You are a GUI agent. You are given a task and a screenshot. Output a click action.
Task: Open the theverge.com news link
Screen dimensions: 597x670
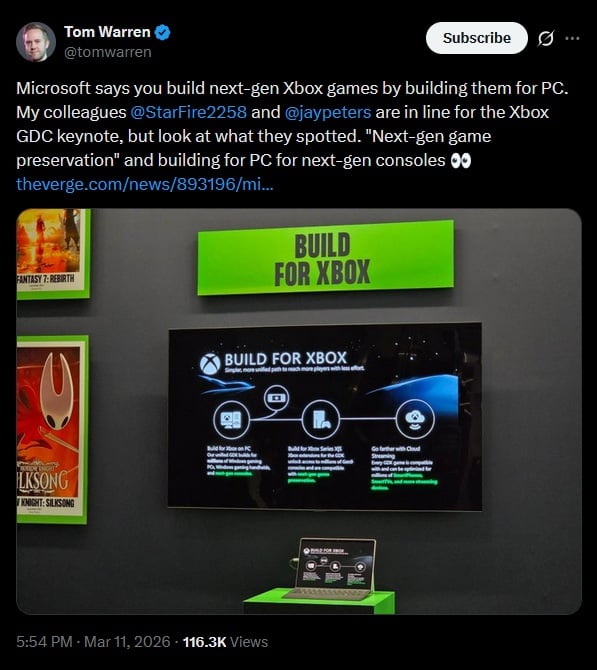tap(144, 184)
